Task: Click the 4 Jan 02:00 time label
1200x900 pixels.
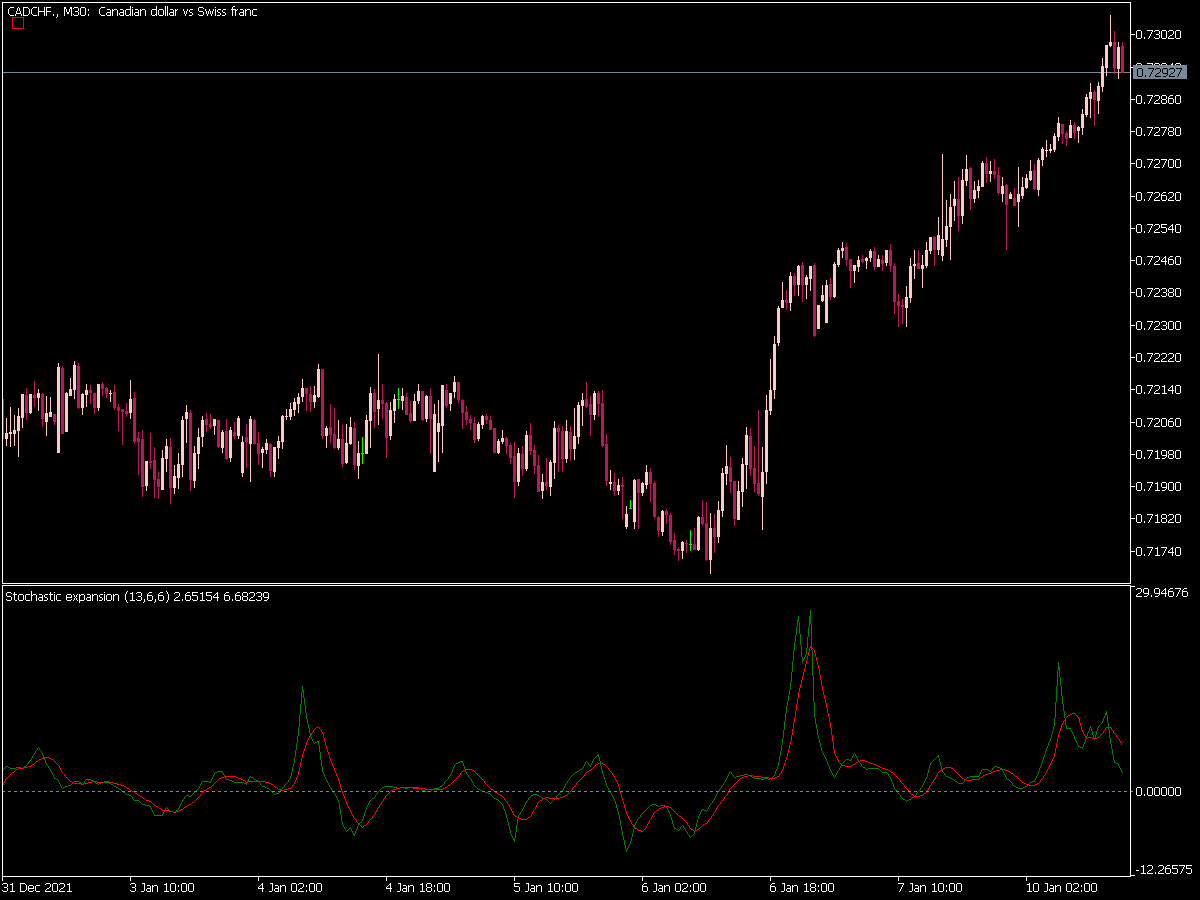Action: coord(290,887)
